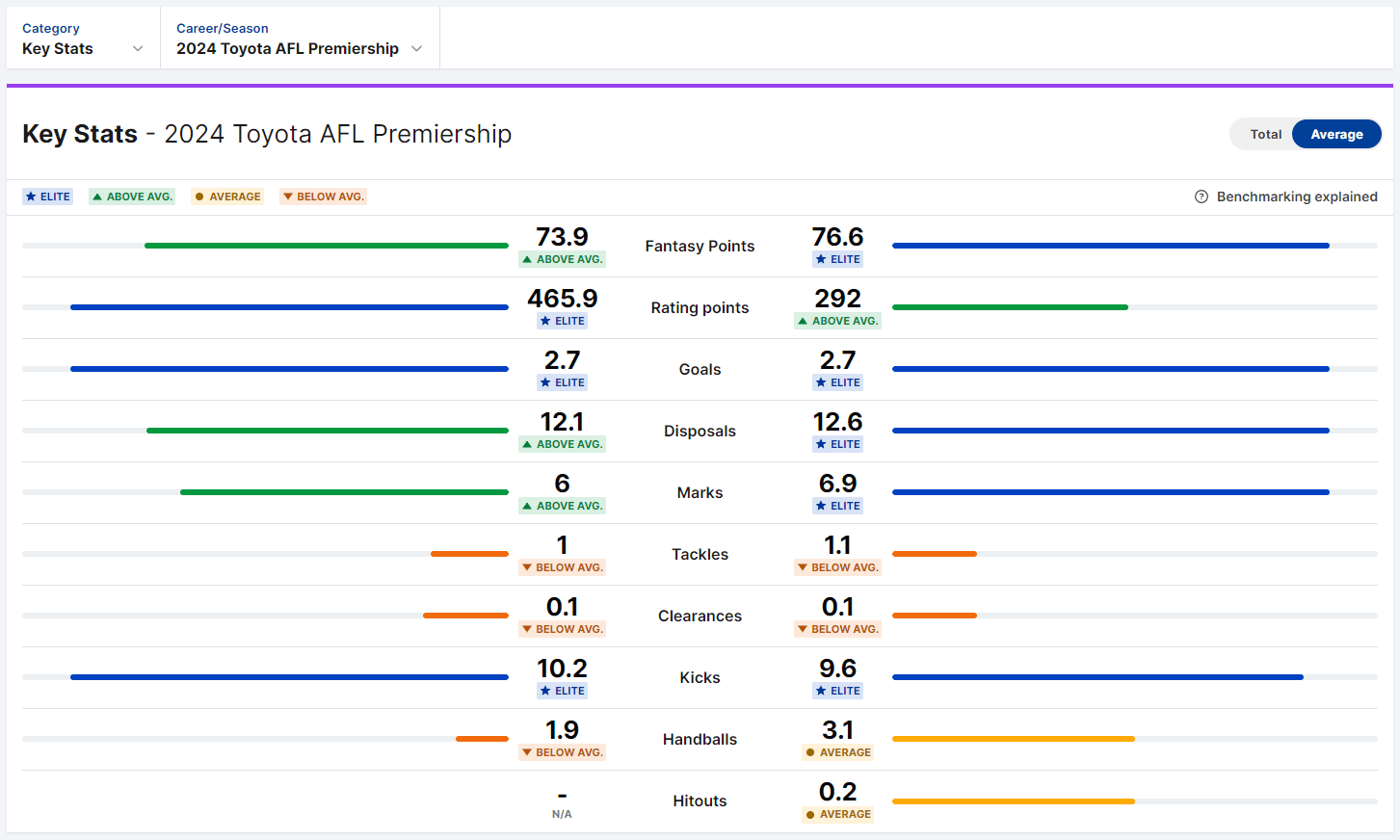Select the Goals stat label
This screenshot has width=1400, height=840.
pos(700,370)
